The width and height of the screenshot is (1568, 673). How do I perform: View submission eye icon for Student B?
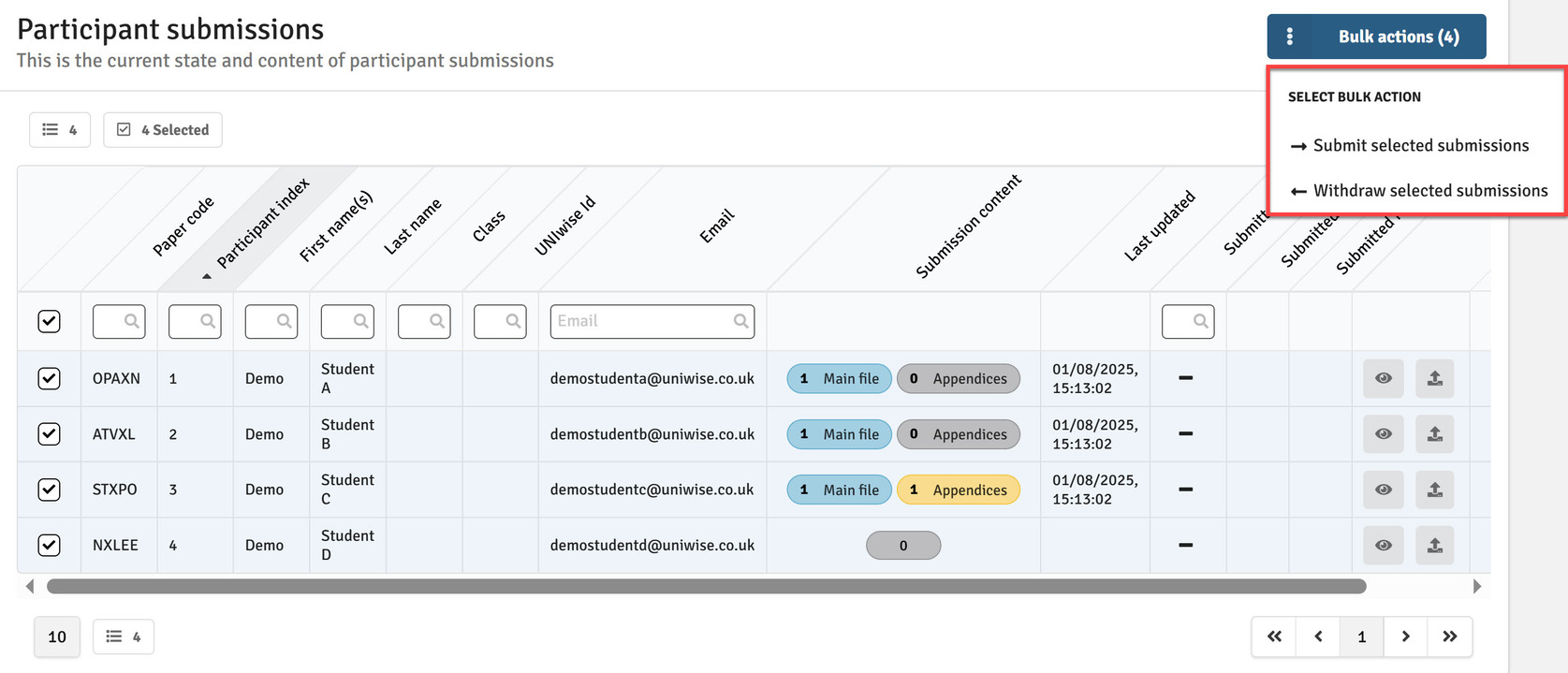coord(1384,433)
